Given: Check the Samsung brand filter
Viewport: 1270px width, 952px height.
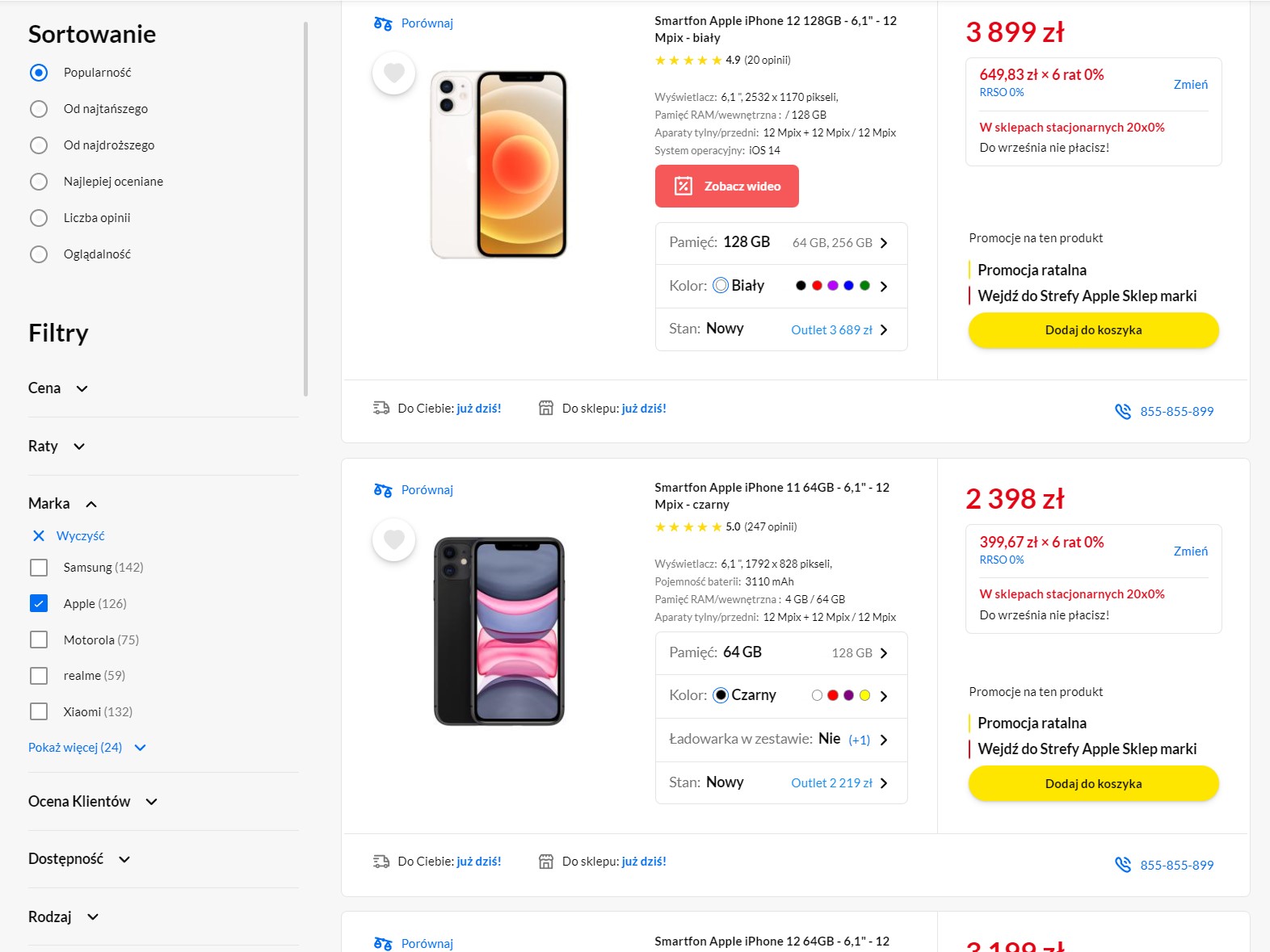Looking at the screenshot, I should point(39,568).
